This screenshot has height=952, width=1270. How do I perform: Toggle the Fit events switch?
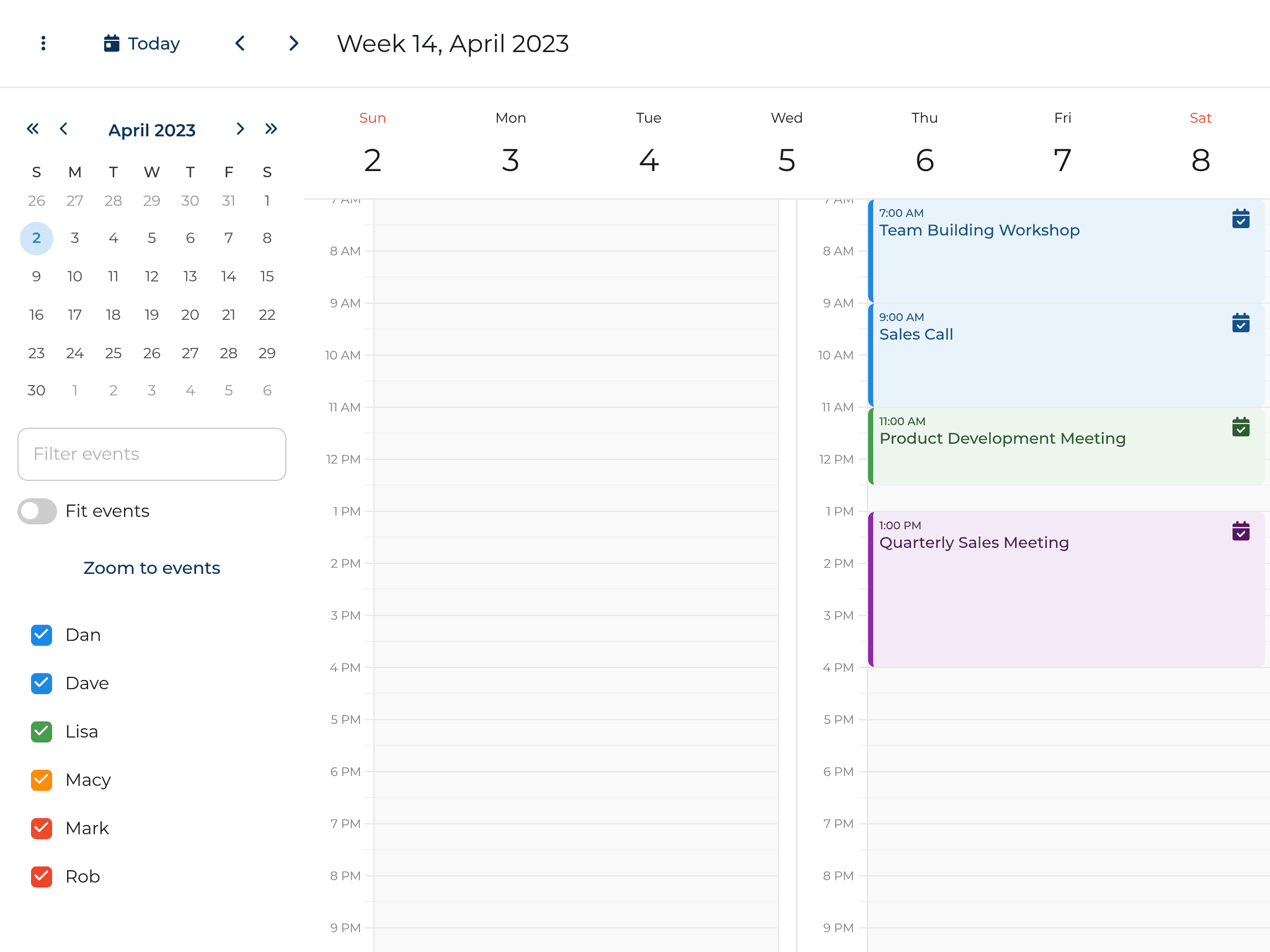37,511
